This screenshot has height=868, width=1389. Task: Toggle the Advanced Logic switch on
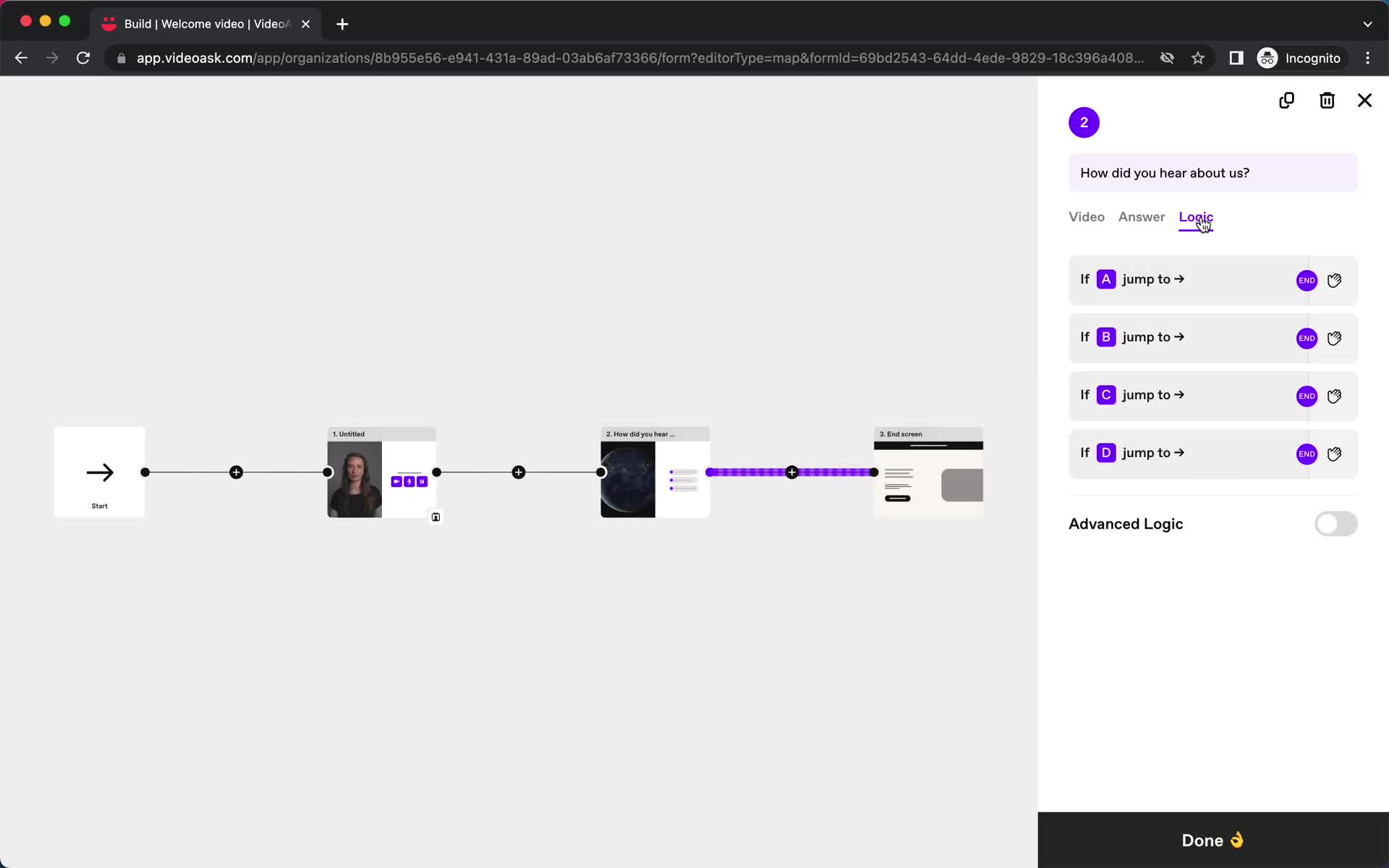point(1335,523)
